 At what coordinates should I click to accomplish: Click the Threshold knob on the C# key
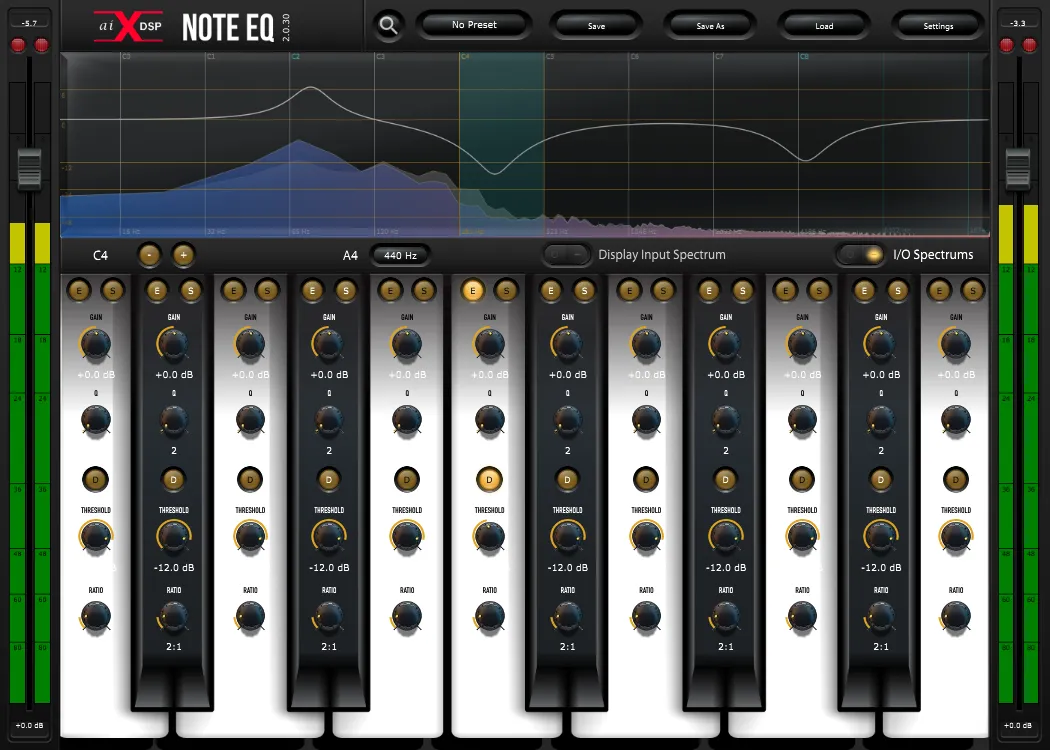pyautogui.click(x=173, y=537)
